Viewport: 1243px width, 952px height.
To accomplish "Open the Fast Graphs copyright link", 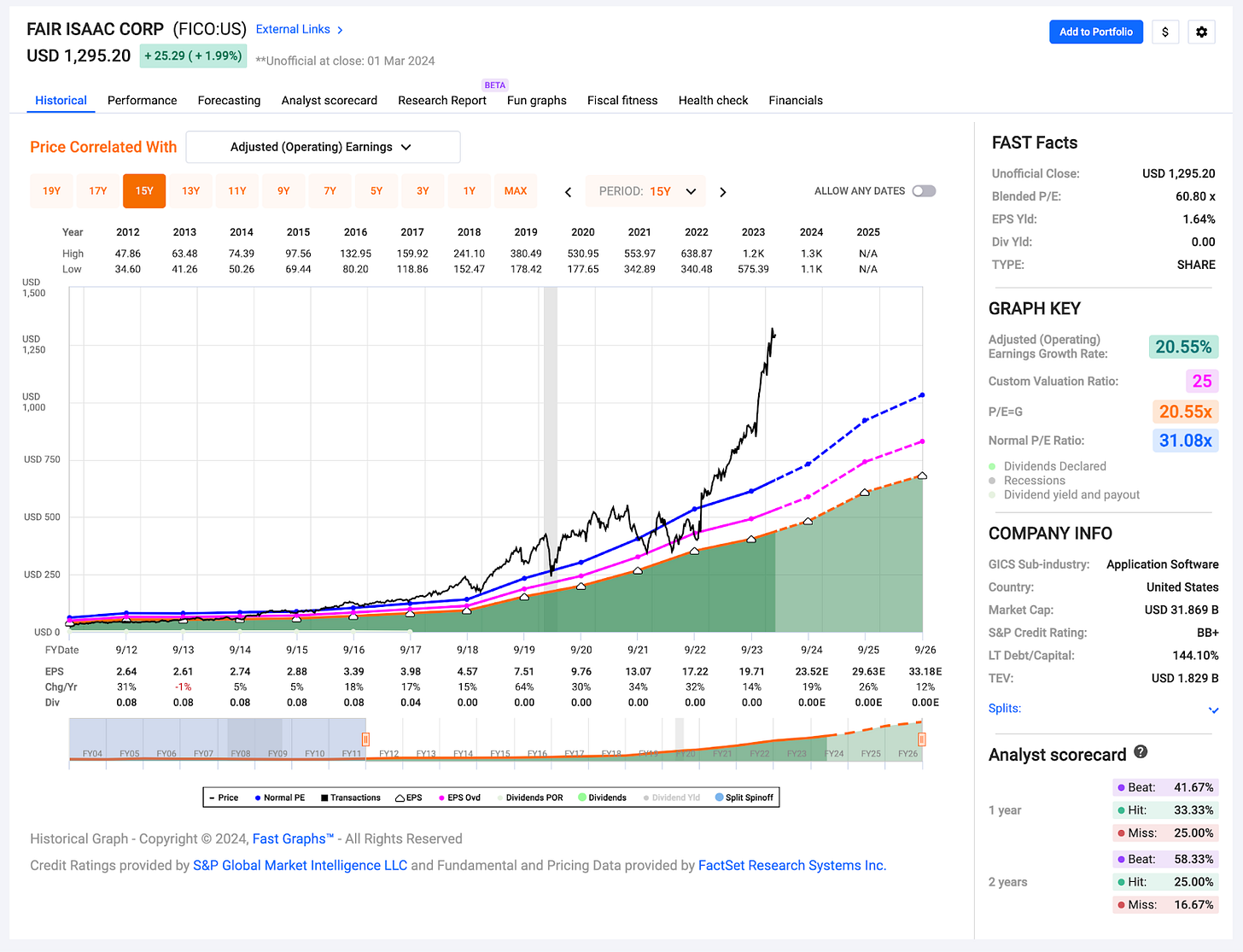I will tap(293, 838).
